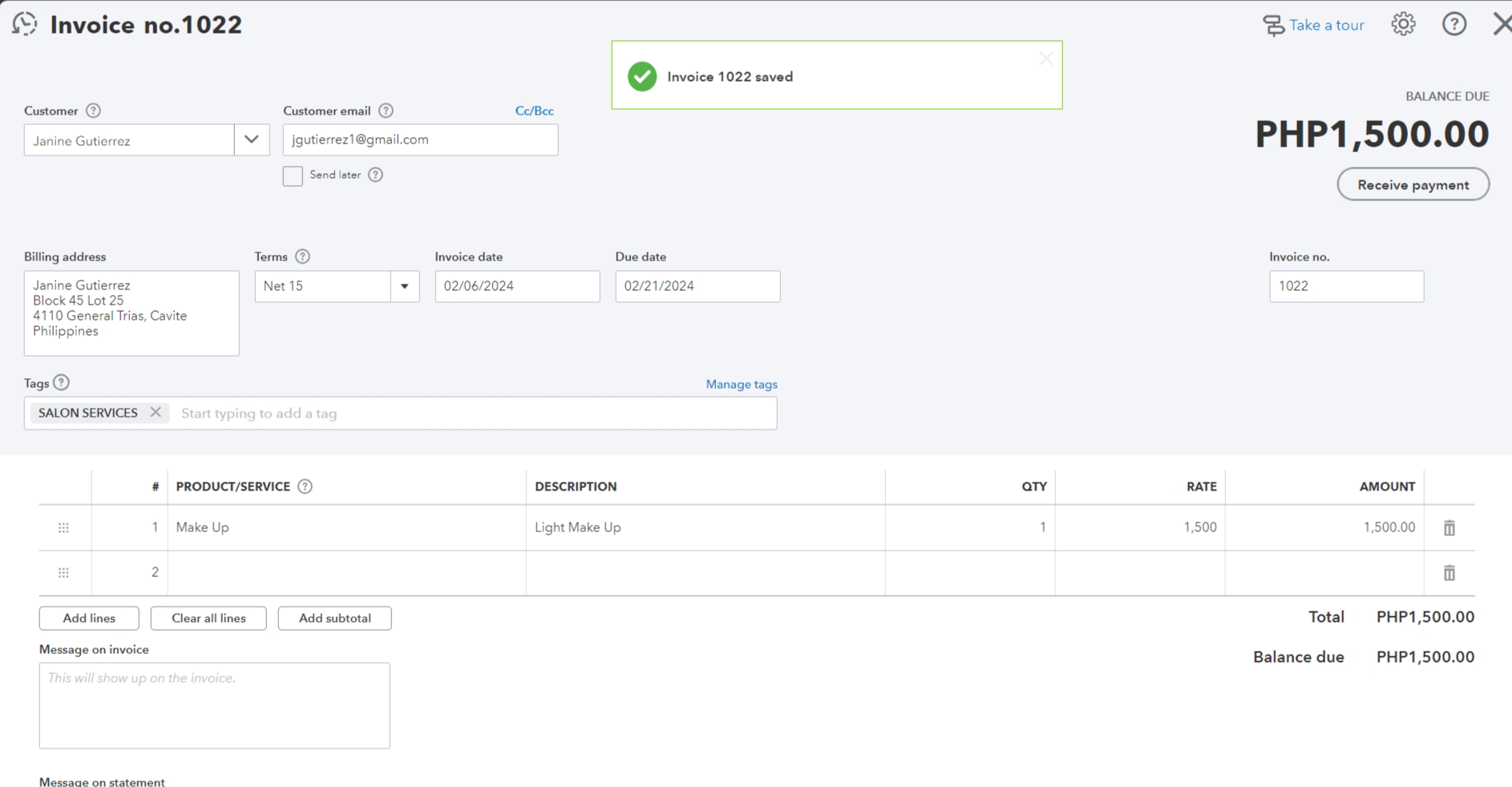Click the Message on invoice text area

214,705
